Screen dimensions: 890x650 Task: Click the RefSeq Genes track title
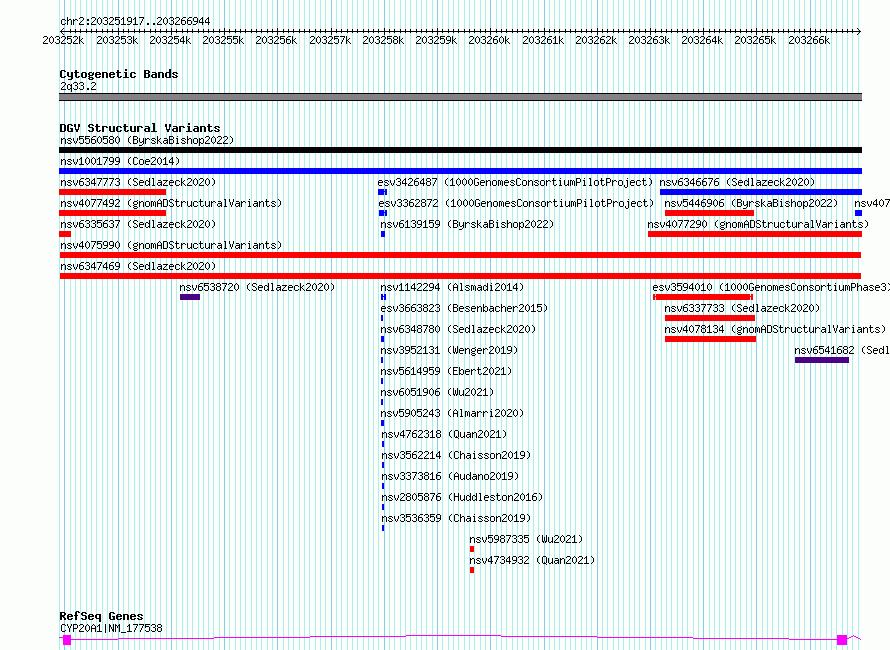101,616
